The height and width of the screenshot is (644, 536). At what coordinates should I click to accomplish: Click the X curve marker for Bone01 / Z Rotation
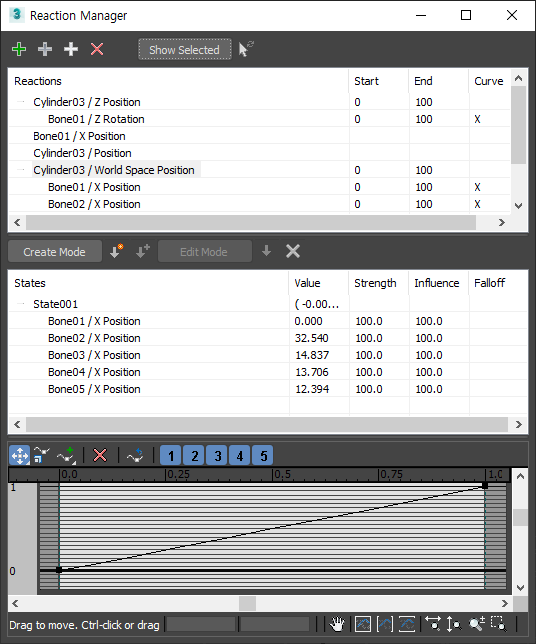(x=477, y=119)
